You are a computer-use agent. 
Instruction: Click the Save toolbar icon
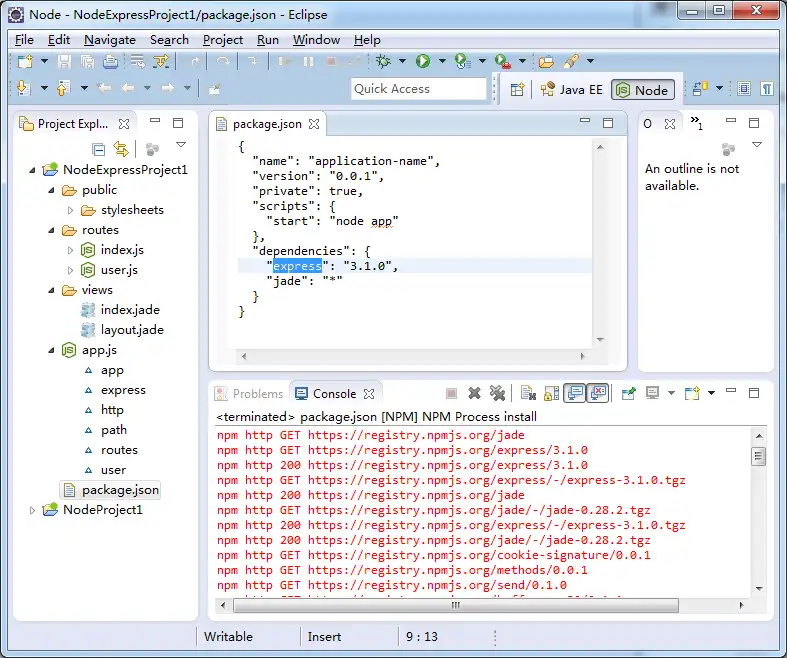click(64, 61)
